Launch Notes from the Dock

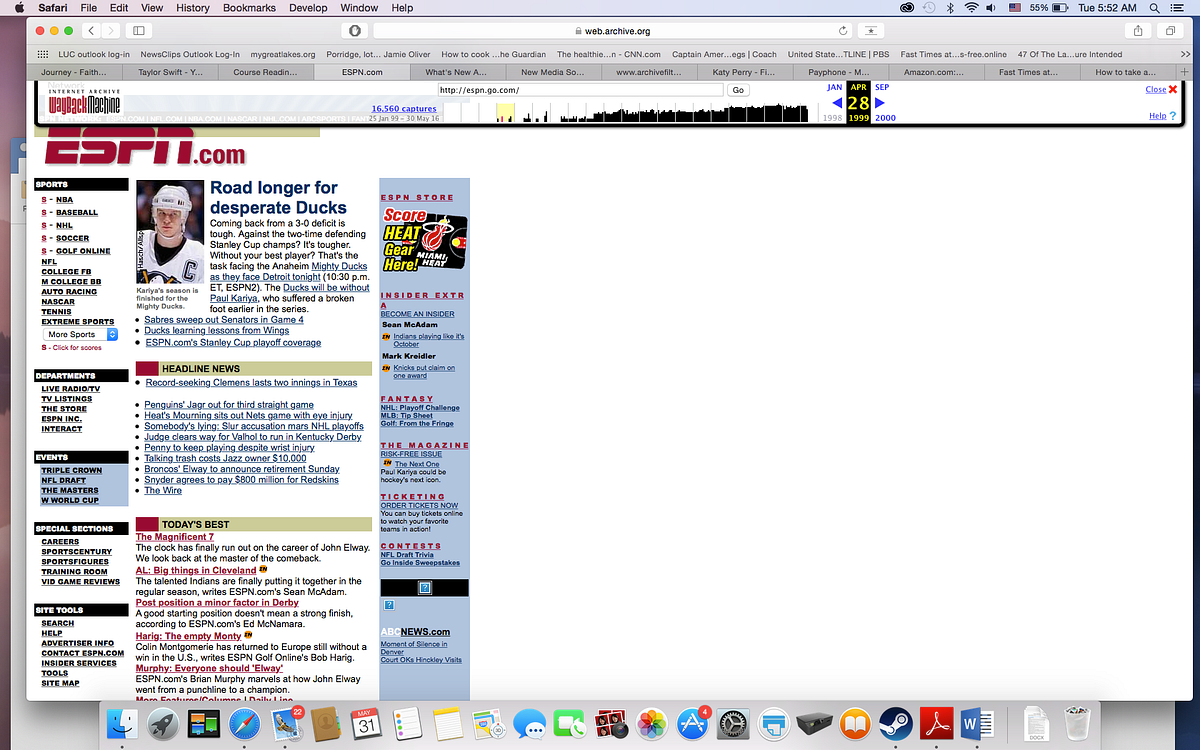pyautogui.click(x=448, y=725)
